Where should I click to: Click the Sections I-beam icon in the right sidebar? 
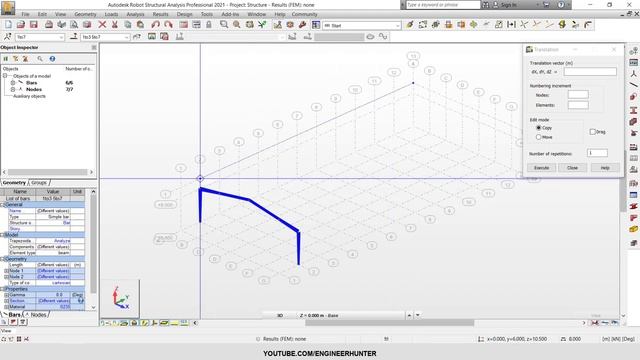tap(633, 110)
